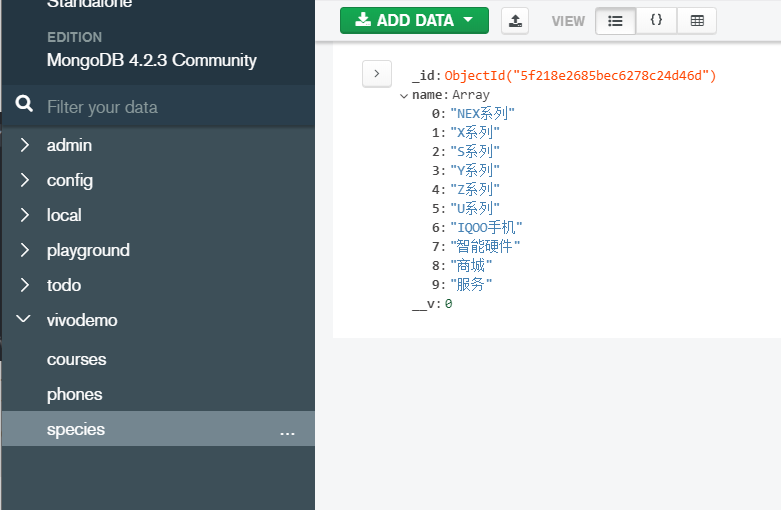Click the name field key
This screenshot has height=510, width=781.
[427, 95]
